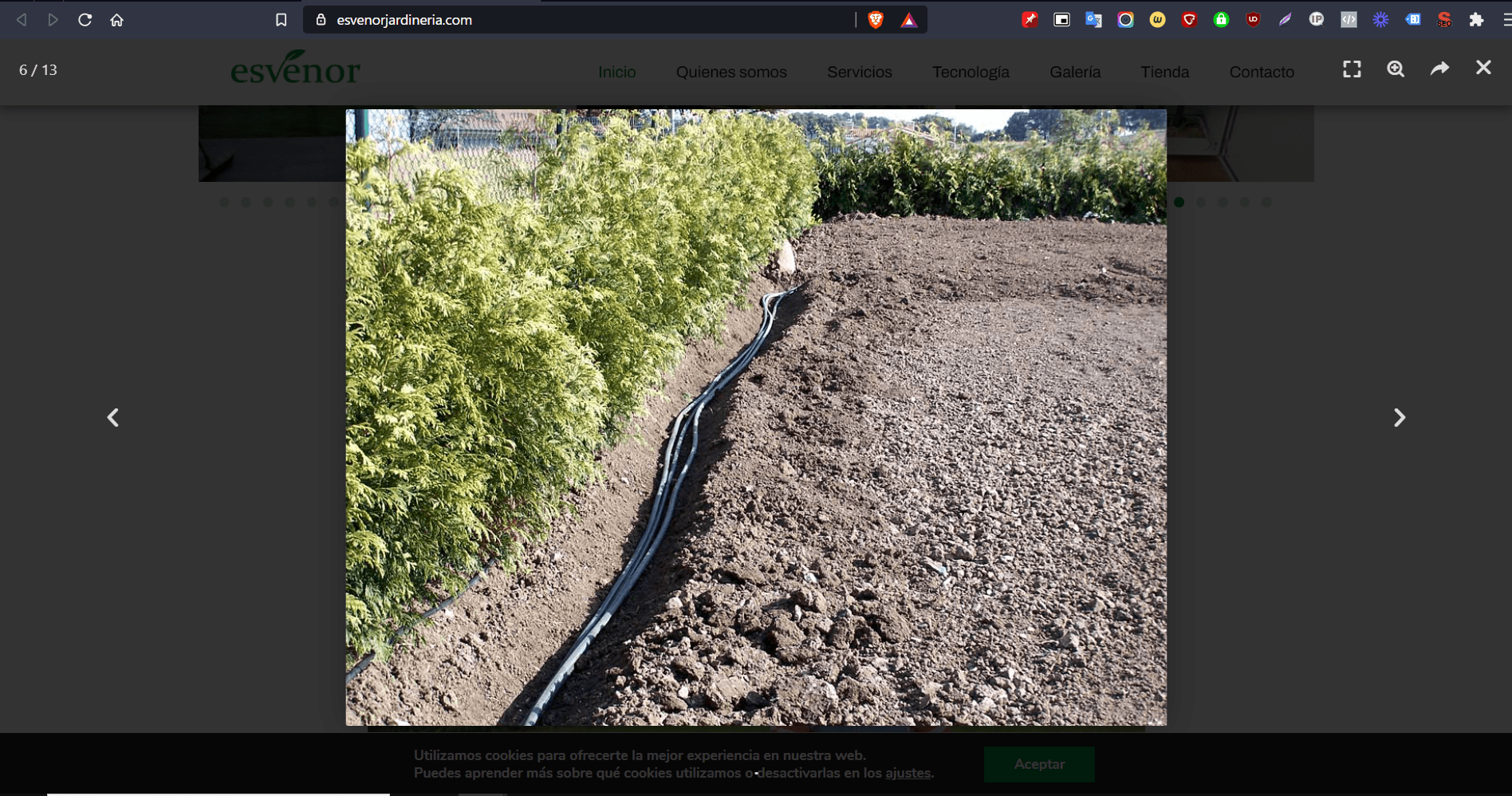Close the lightbox with the X
The height and width of the screenshot is (796, 1512).
tap(1483, 69)
